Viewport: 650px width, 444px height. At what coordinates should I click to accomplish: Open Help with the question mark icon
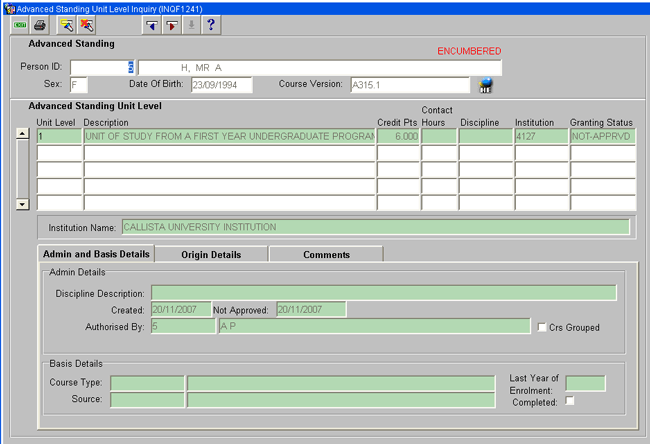(211, 23)
